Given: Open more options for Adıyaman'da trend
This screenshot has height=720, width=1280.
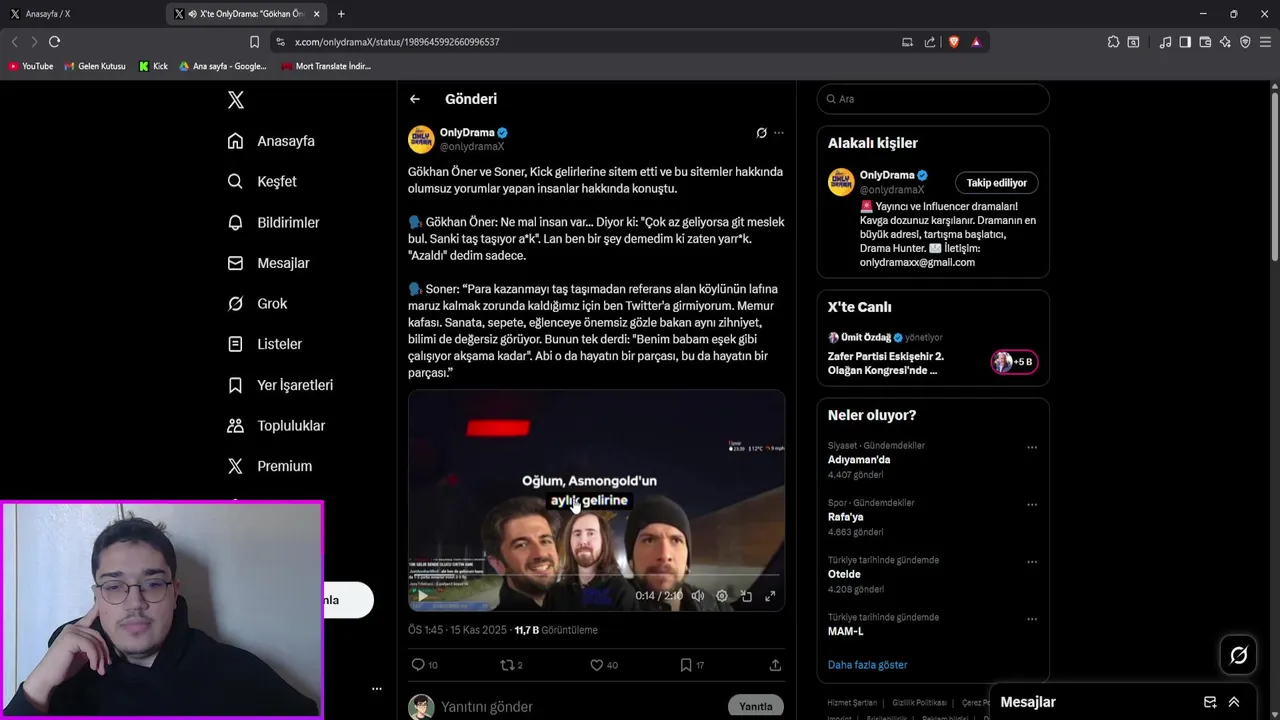Looking at the screenshot, I should pos(1032,448).
